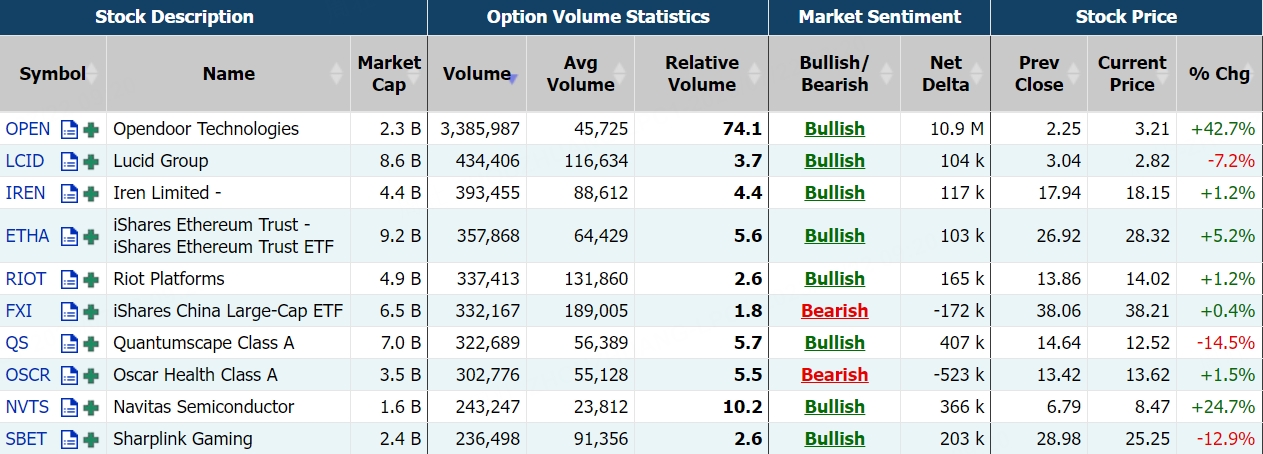Open the document icon for OSCR
This screenshot has height=454, width=1263.
coord(69,375)
